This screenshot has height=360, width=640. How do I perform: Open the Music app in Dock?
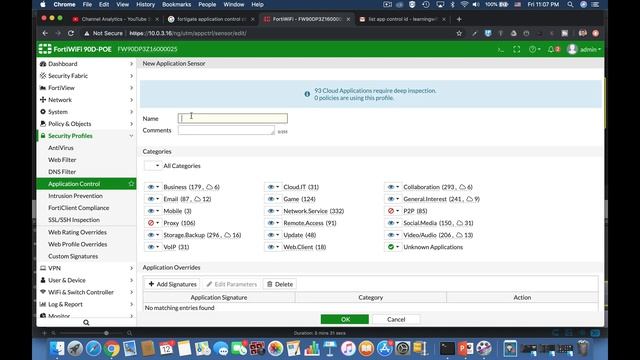(348, 349)
